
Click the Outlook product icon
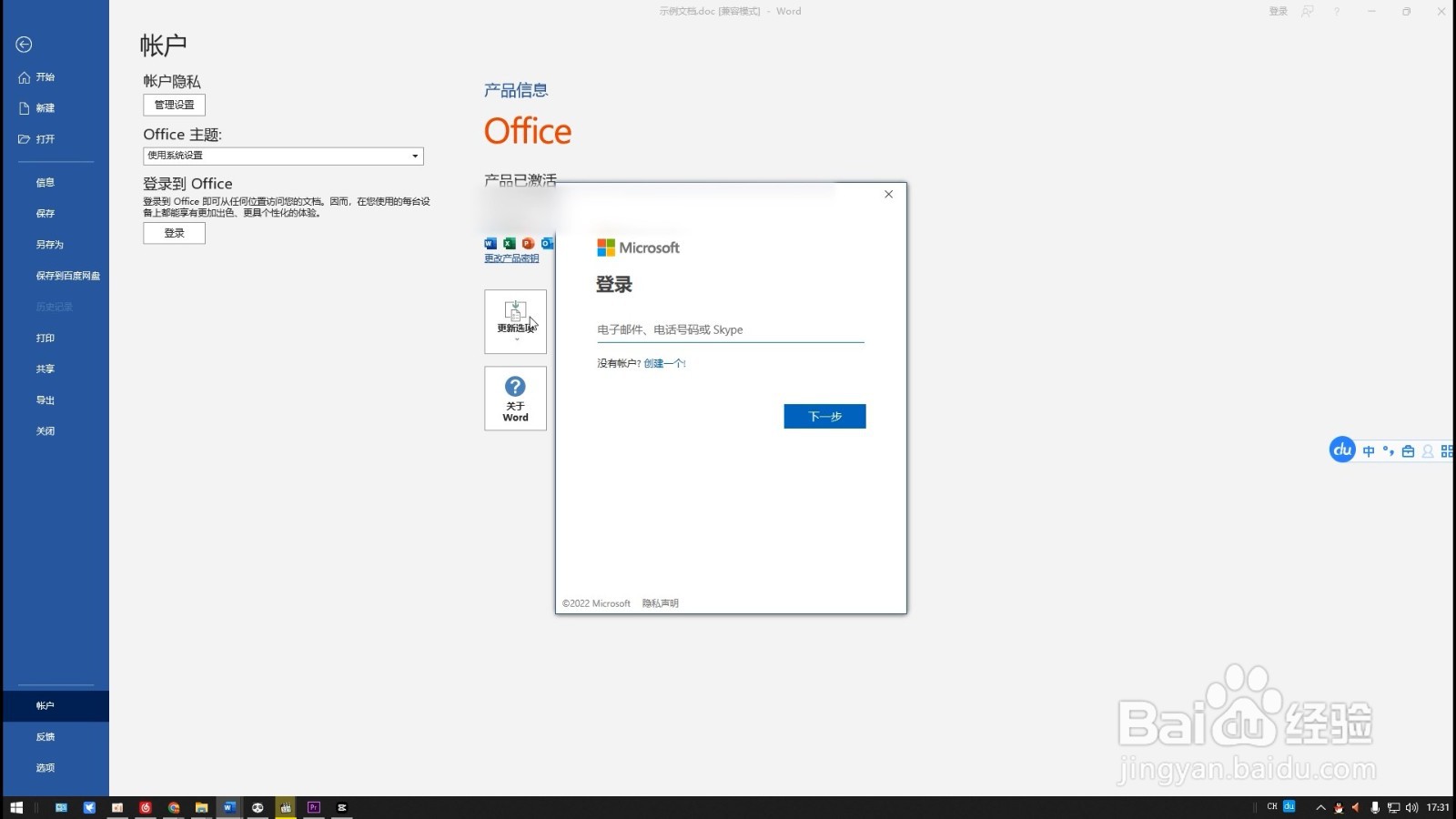547,243
